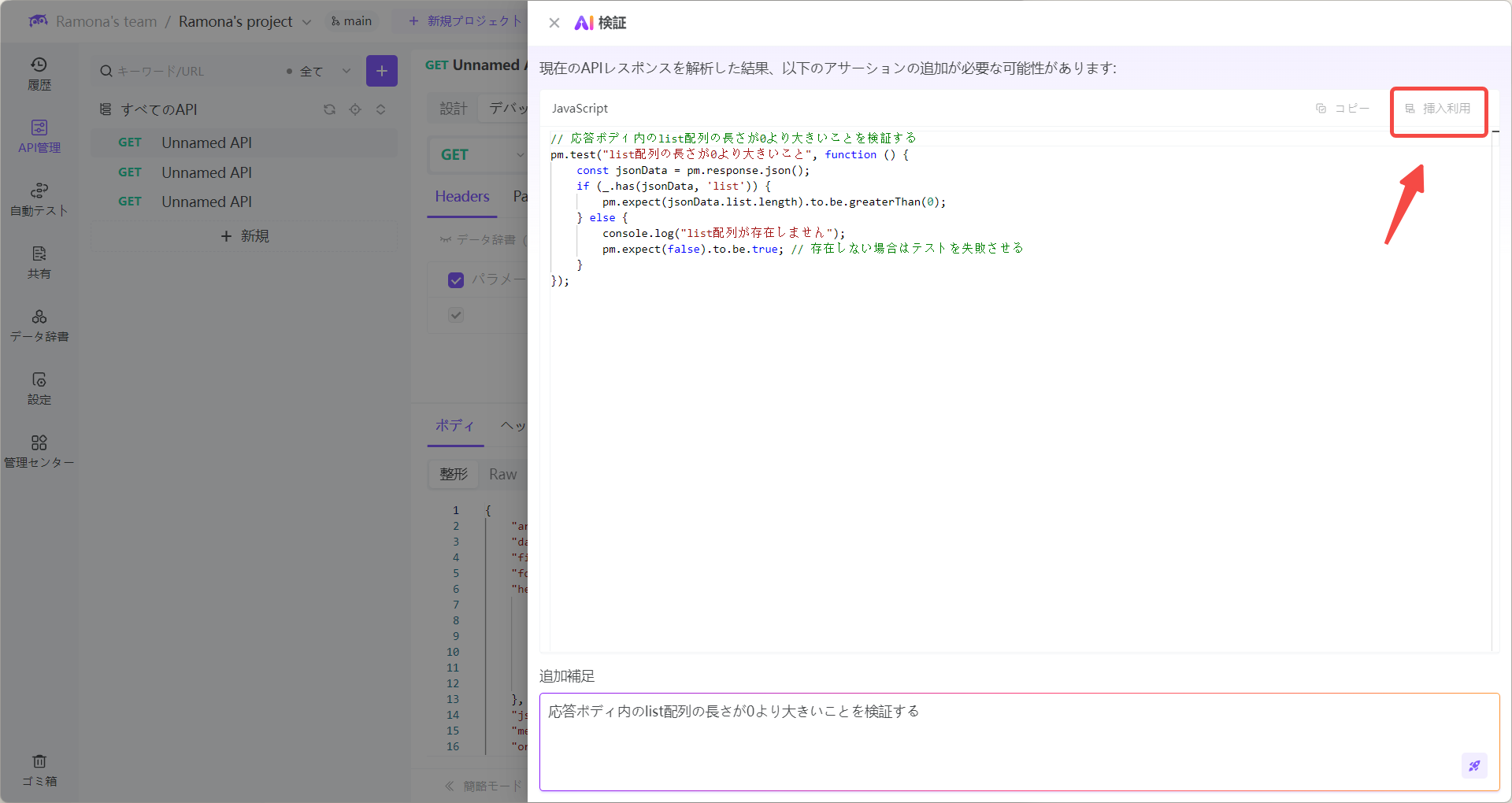
Task: Open the 履歴 (history) panel in sidebar
Action: point(39,72)
